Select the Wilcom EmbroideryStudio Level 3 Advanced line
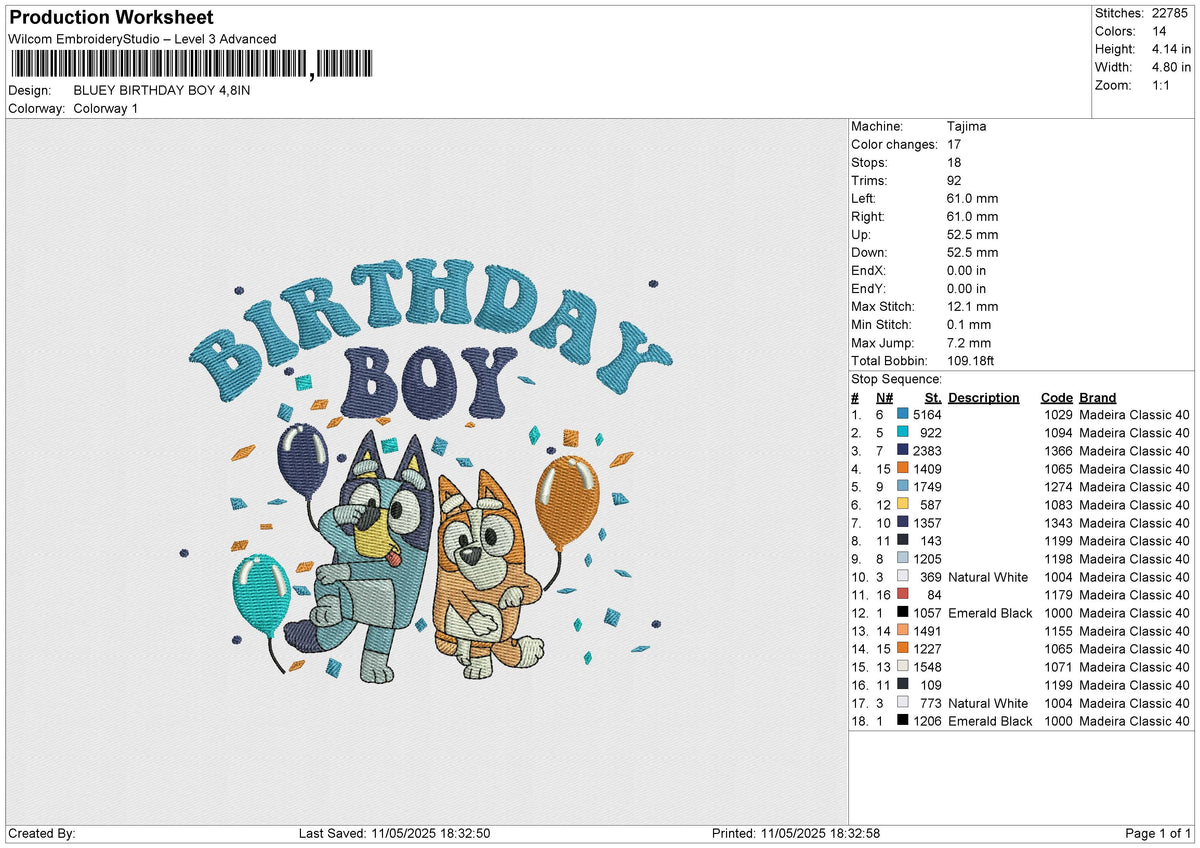The width and height of the screenshot is (1200, 848). pyautogui.click(x=142, y=39)
